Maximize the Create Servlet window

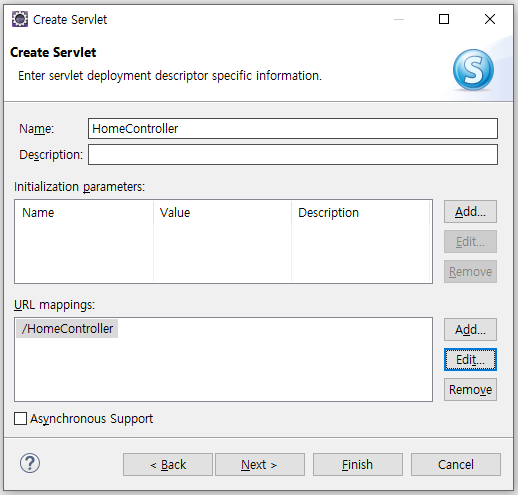(x=444, y=19)
